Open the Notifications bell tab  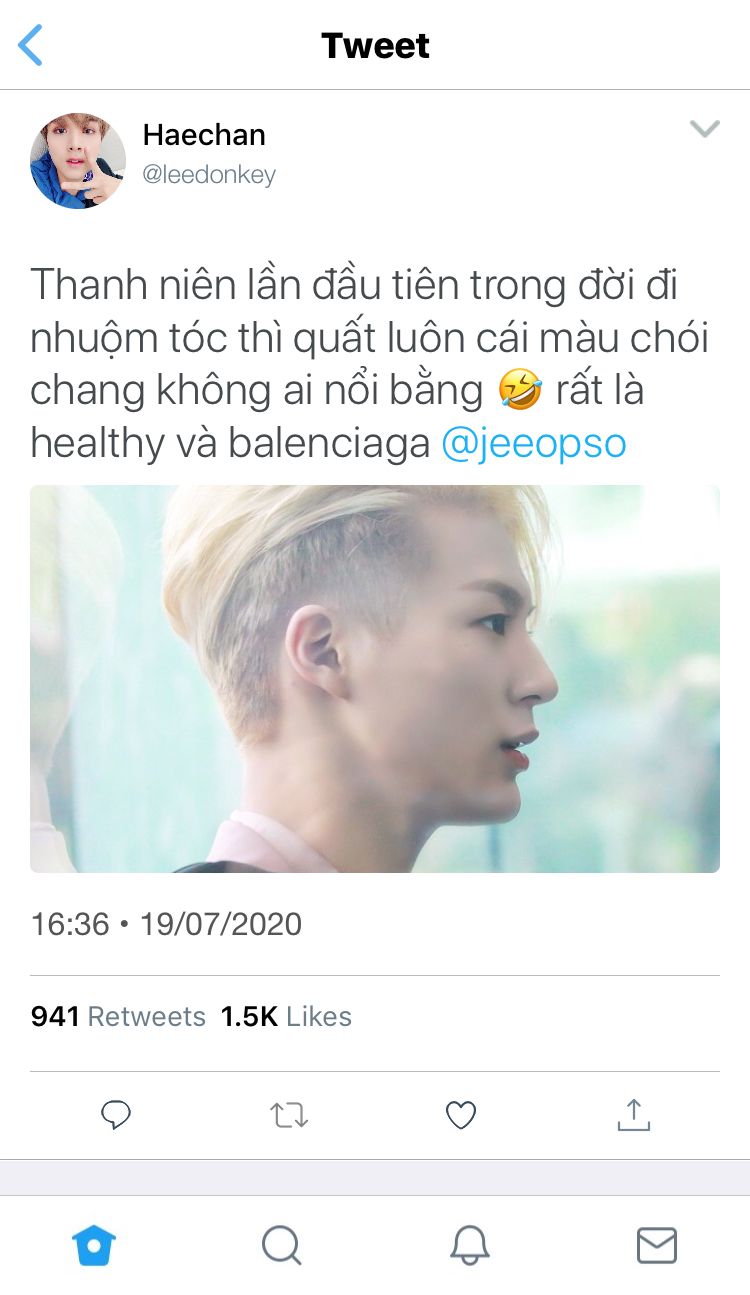(469, 1246)
